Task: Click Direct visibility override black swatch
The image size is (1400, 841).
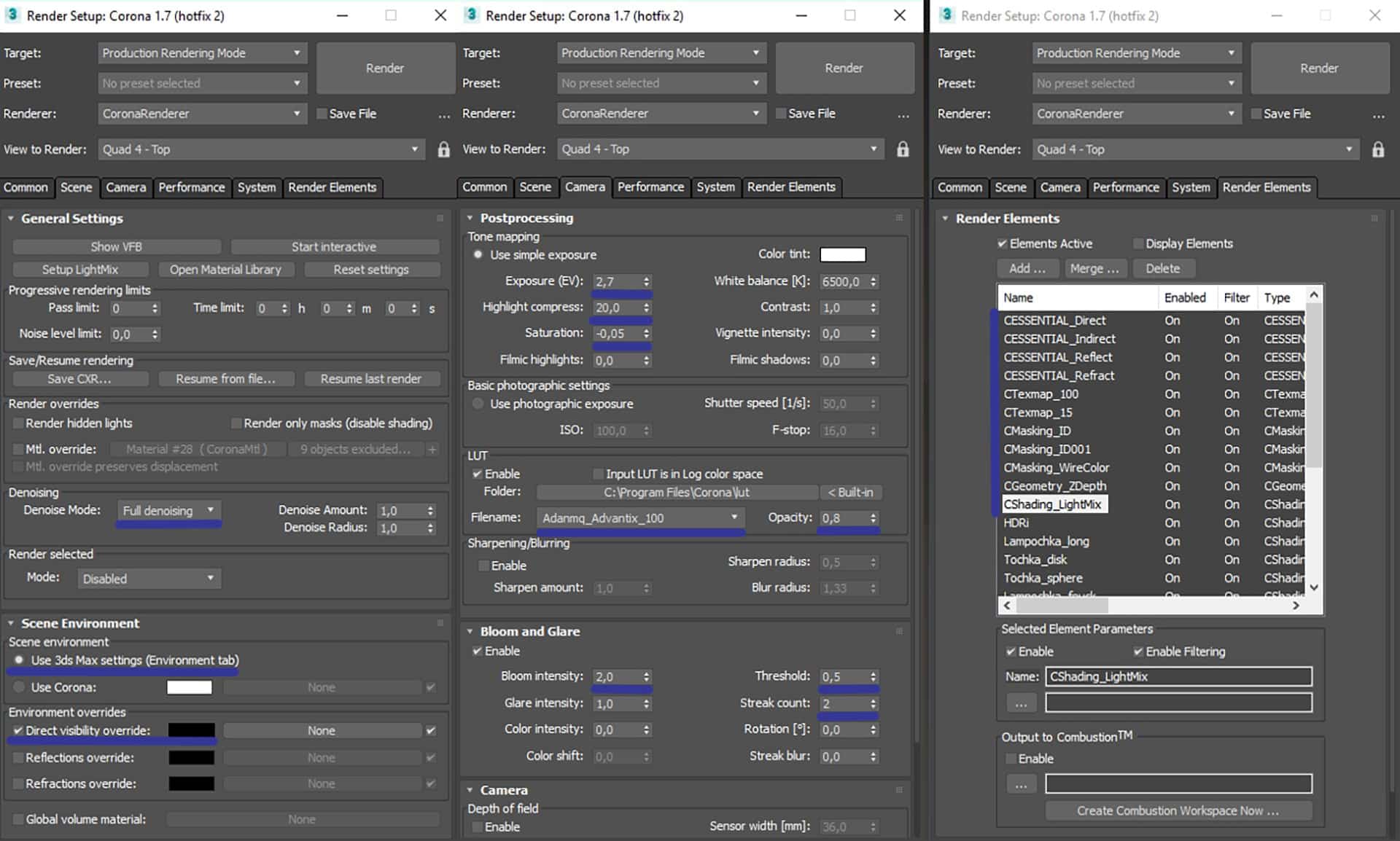Action: [192, 730]
